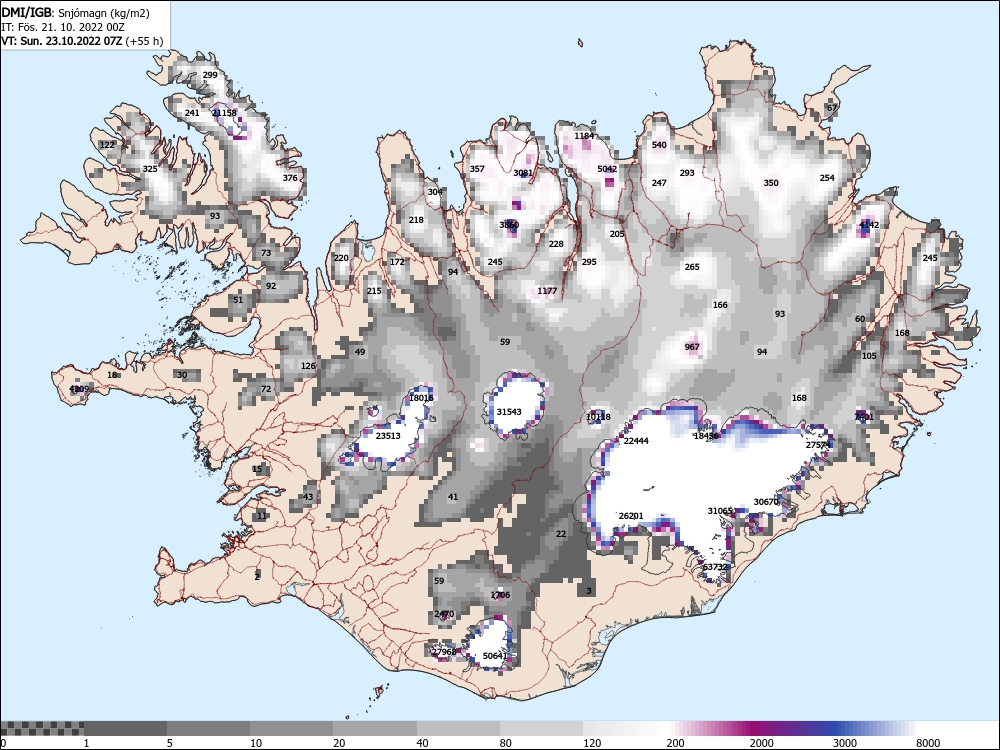Click the value '215'
The image size is (1000, 750).
coord(374,291)
